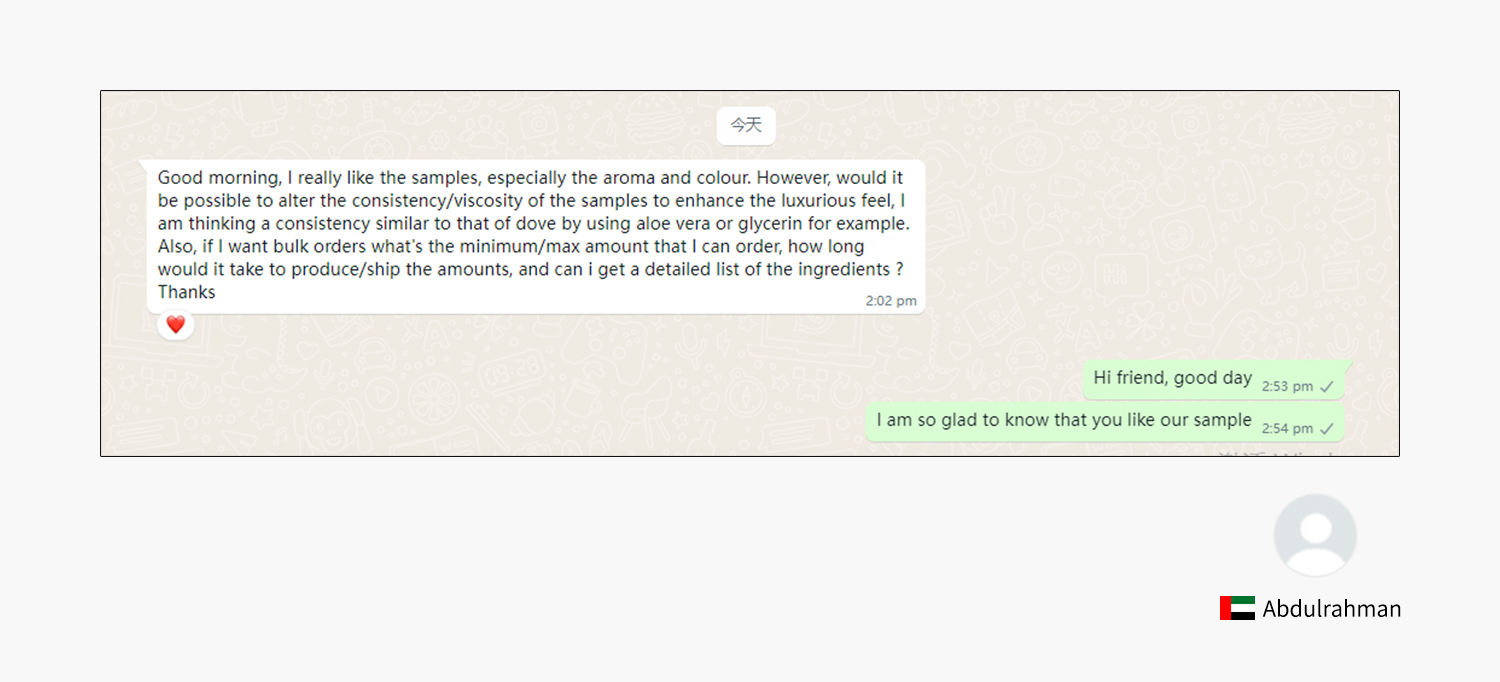Click the delivered checkmark beside 2:54 pm

tap(1327, 428)
